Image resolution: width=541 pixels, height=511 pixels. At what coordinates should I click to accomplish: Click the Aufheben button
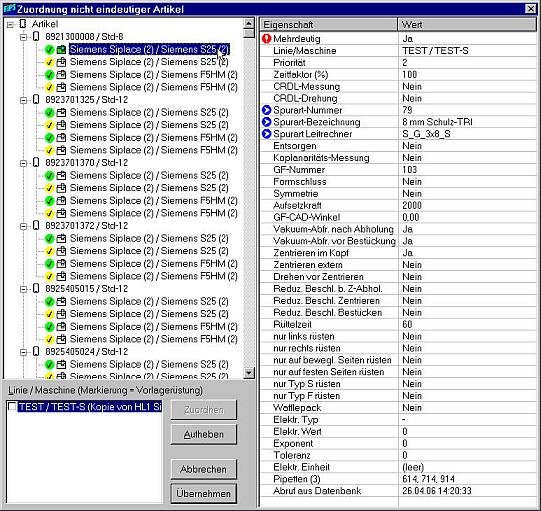pos(204,434)
